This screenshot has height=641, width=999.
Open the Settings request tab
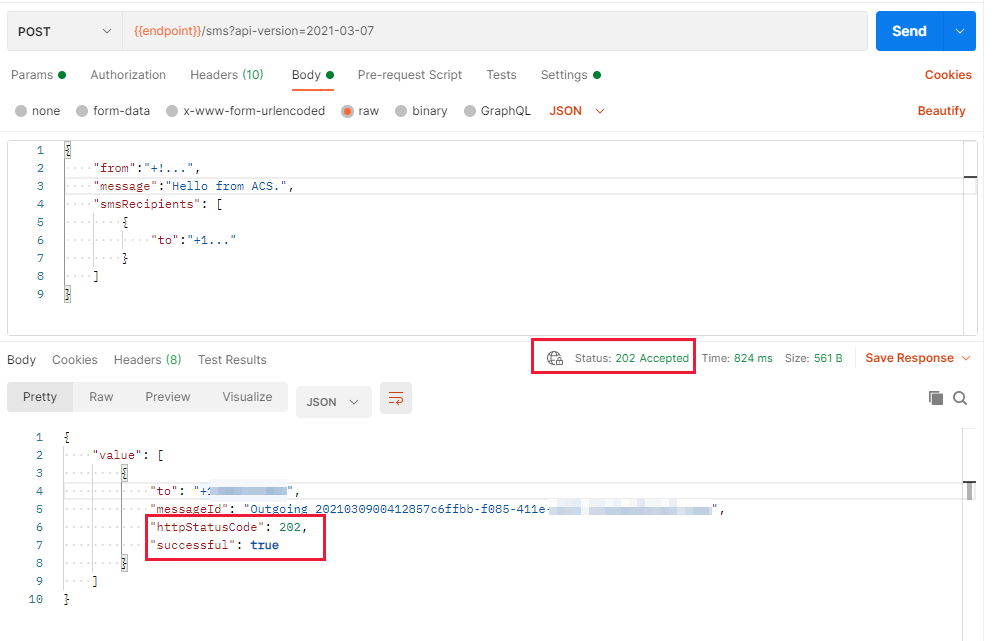pos(571,75)
